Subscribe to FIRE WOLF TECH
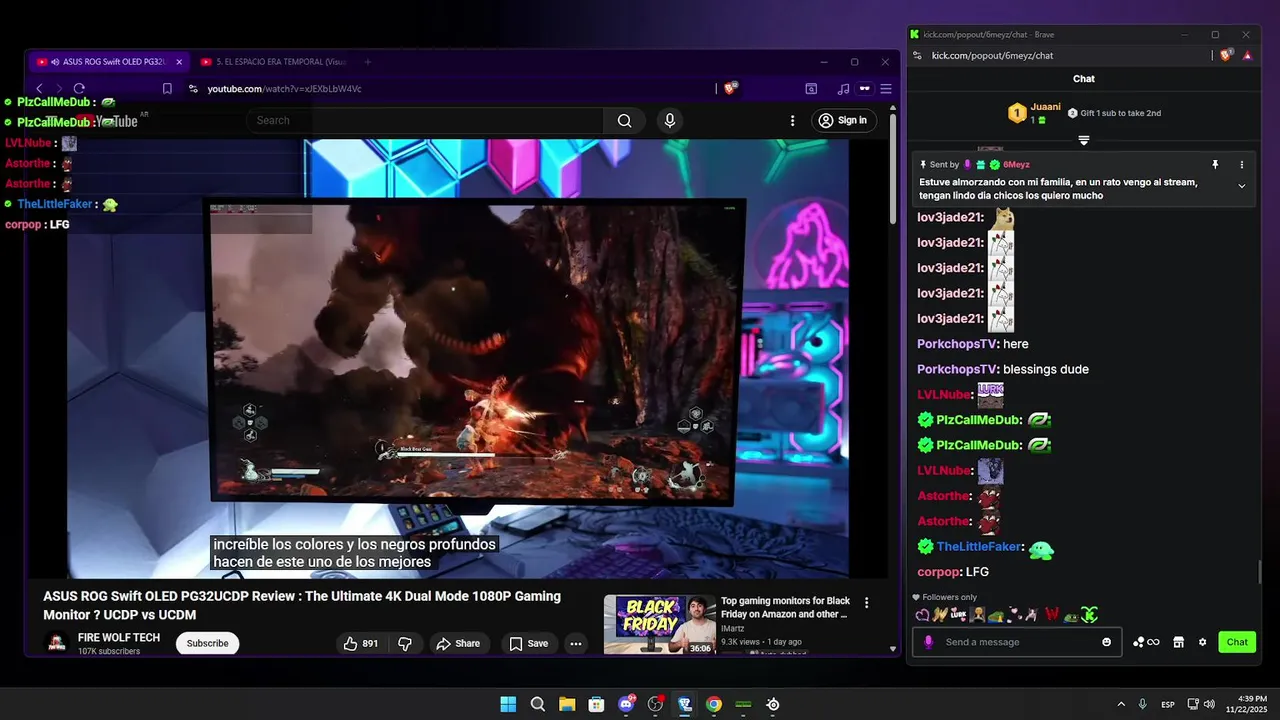1280x720 pixels. (208, 643)
